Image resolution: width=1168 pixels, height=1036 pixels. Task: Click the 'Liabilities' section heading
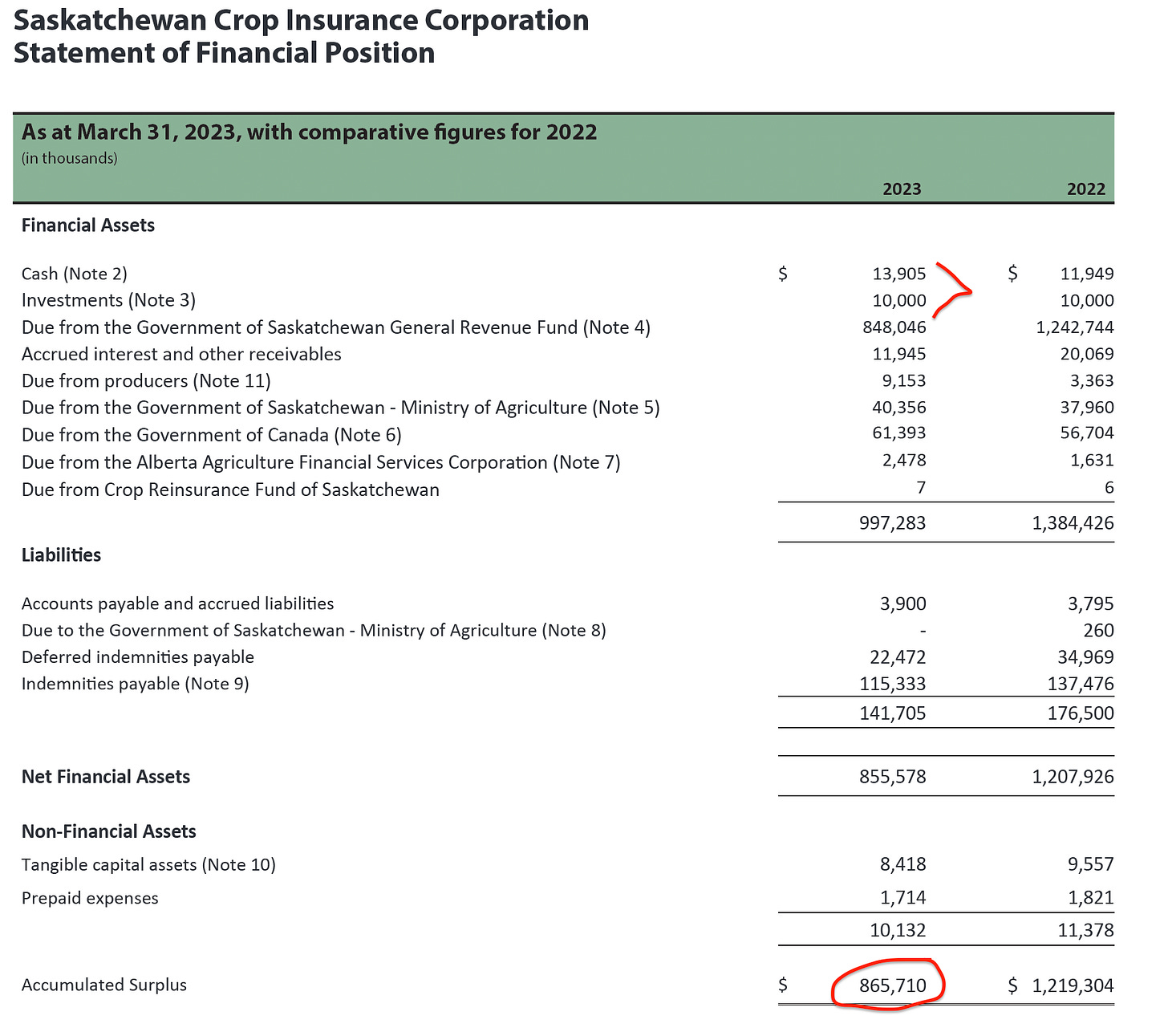click(61, 555)
